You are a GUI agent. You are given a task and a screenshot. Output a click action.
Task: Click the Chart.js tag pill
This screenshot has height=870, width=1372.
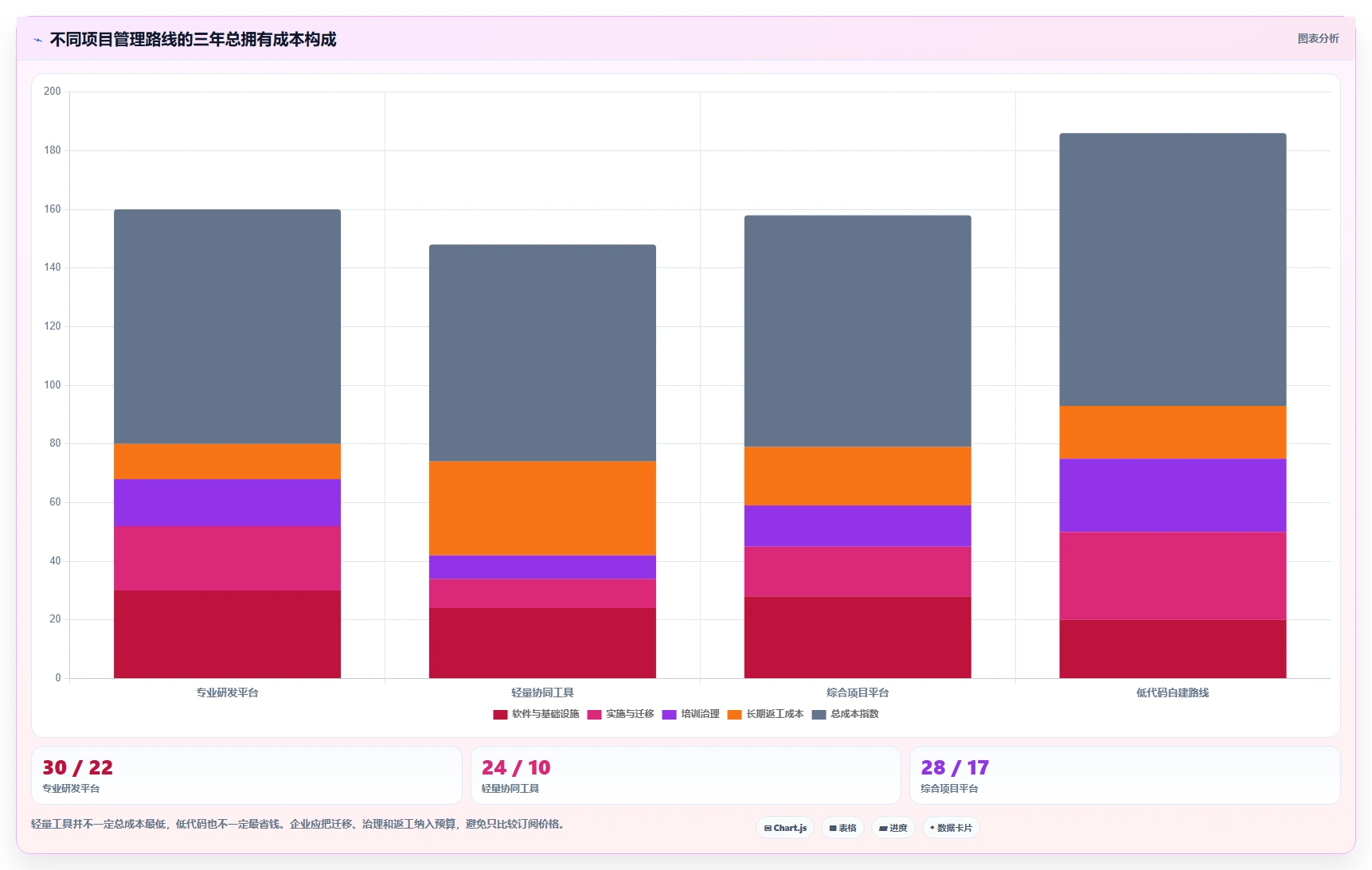pos(785,828)
